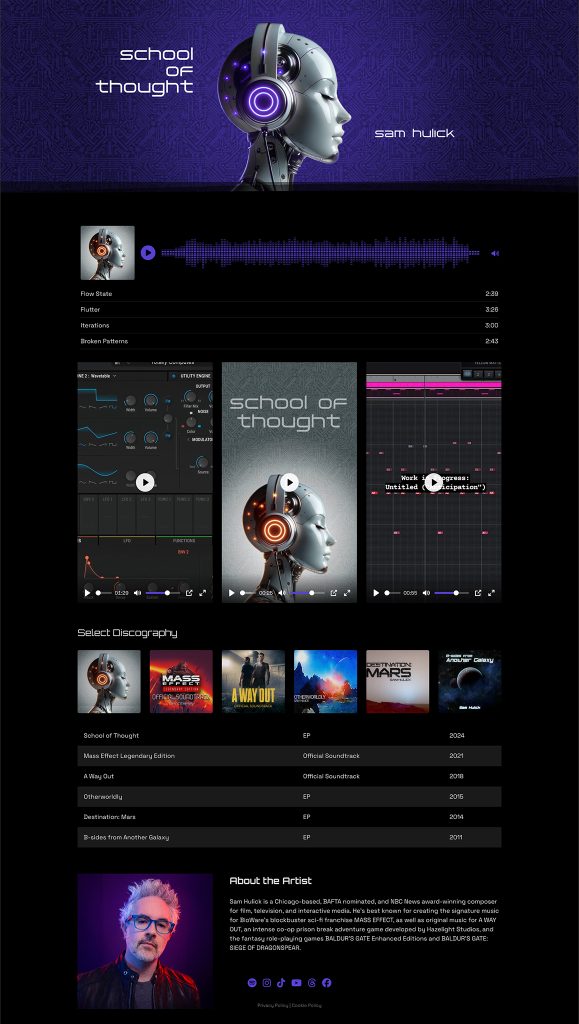Screen dimensions: 579x1024
Task: Mute the 00:25 School of Thought video
Action: tap(281, 593)
